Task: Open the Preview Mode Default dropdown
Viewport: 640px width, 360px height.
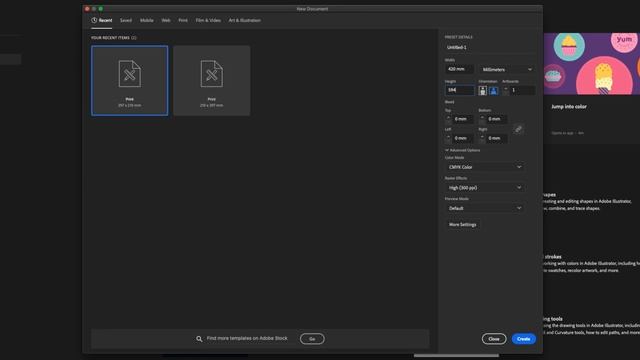Action: 484,208
